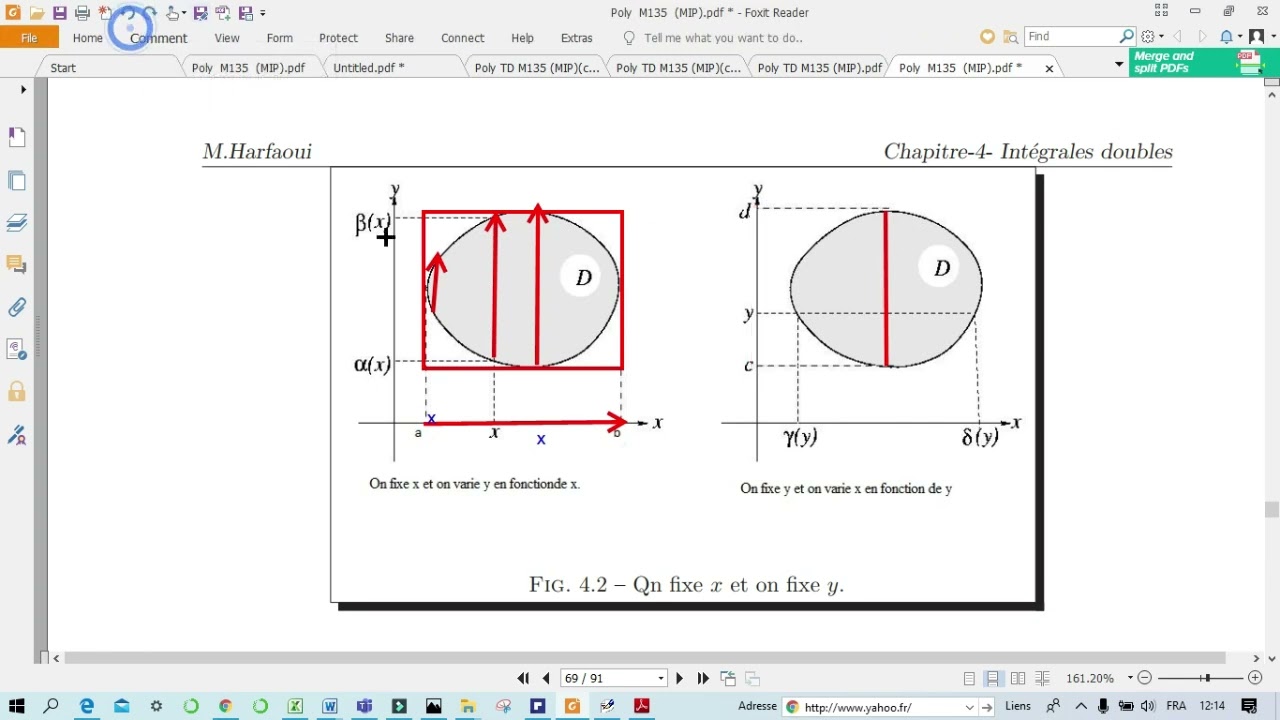Go to the next page
The width and height of the screenshot is (1280, 720).
[679, 678]
